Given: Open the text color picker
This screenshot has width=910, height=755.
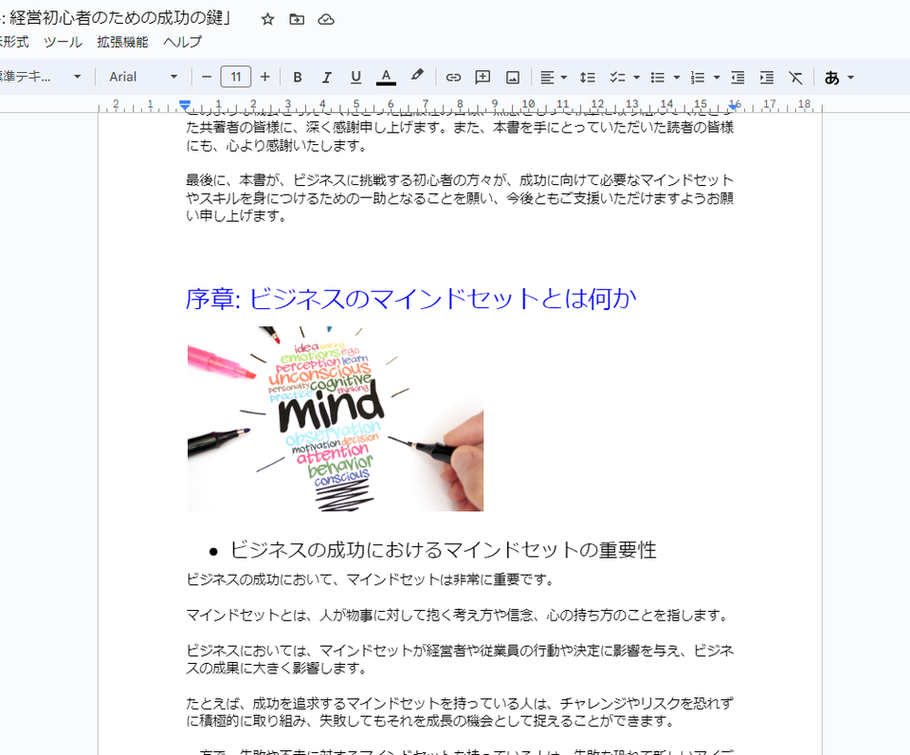Looking at the screenshot, I should point(386,77).
